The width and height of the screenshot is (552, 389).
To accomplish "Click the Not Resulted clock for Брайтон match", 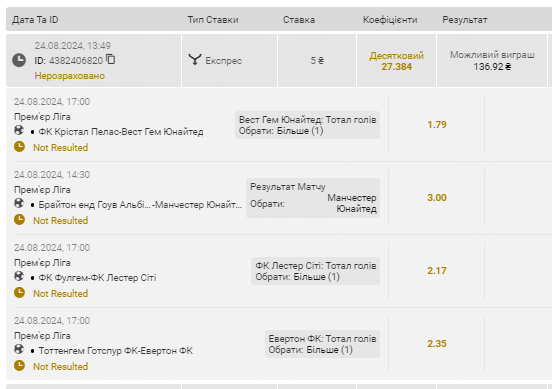I will tap(19, 220).
